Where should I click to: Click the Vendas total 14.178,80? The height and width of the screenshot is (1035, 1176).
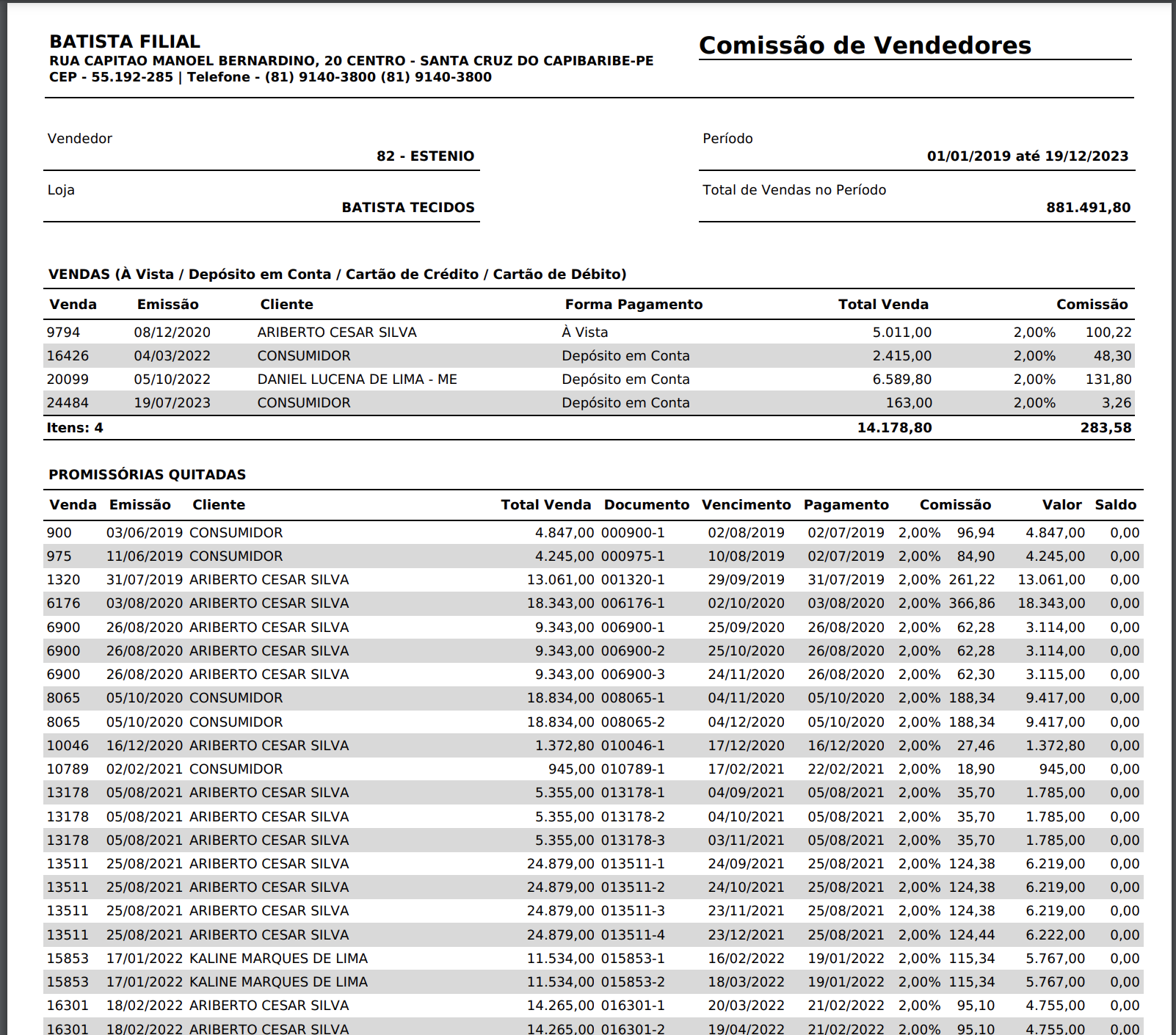pyautogui.click(x=894, y=428)
